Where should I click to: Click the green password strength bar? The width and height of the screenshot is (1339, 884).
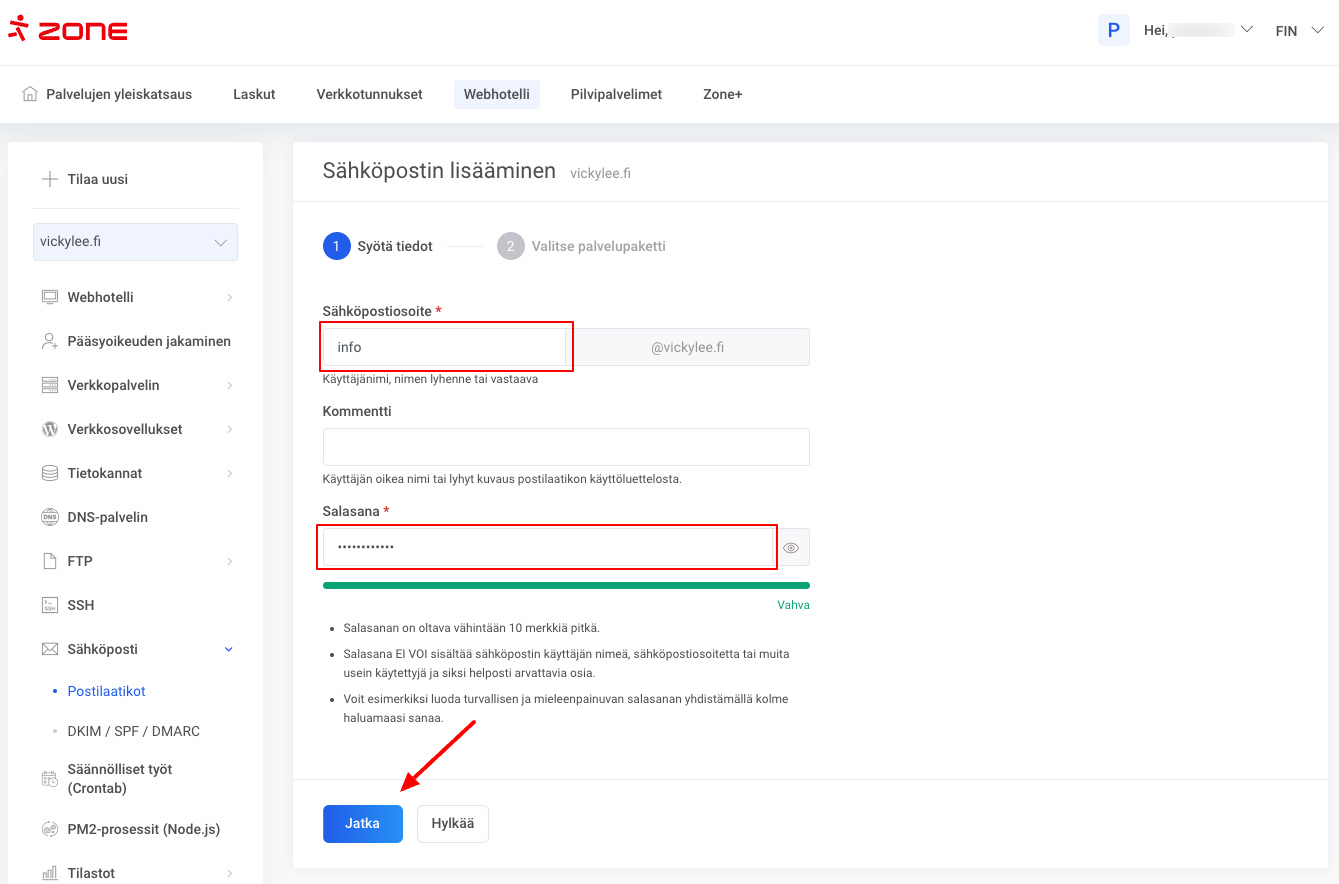coord(566,585)
